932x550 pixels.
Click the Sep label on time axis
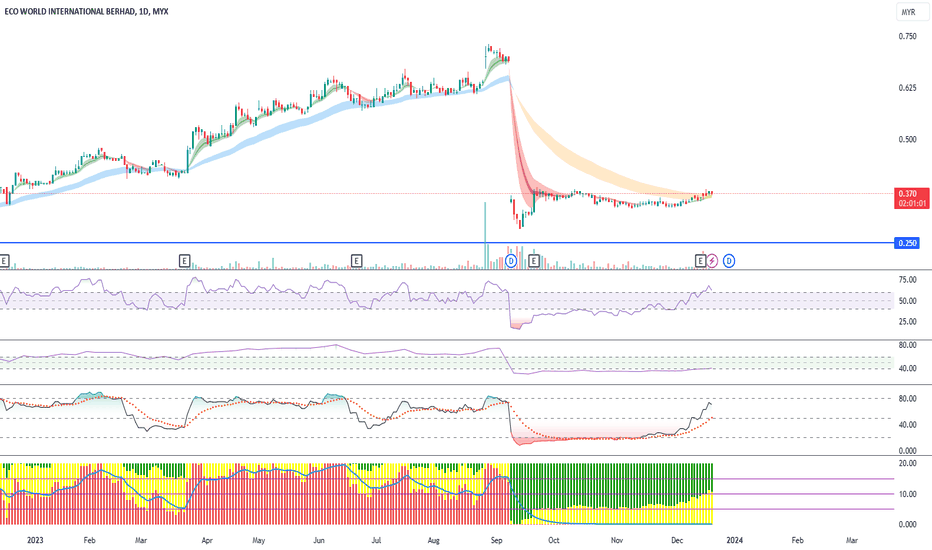pyautogui.click(x=496, y=540)
